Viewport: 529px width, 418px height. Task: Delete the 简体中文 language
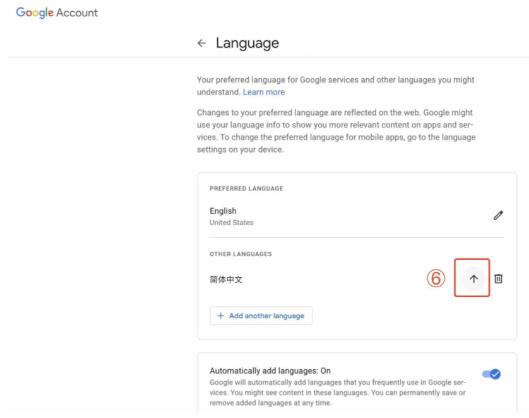point(498,279)
